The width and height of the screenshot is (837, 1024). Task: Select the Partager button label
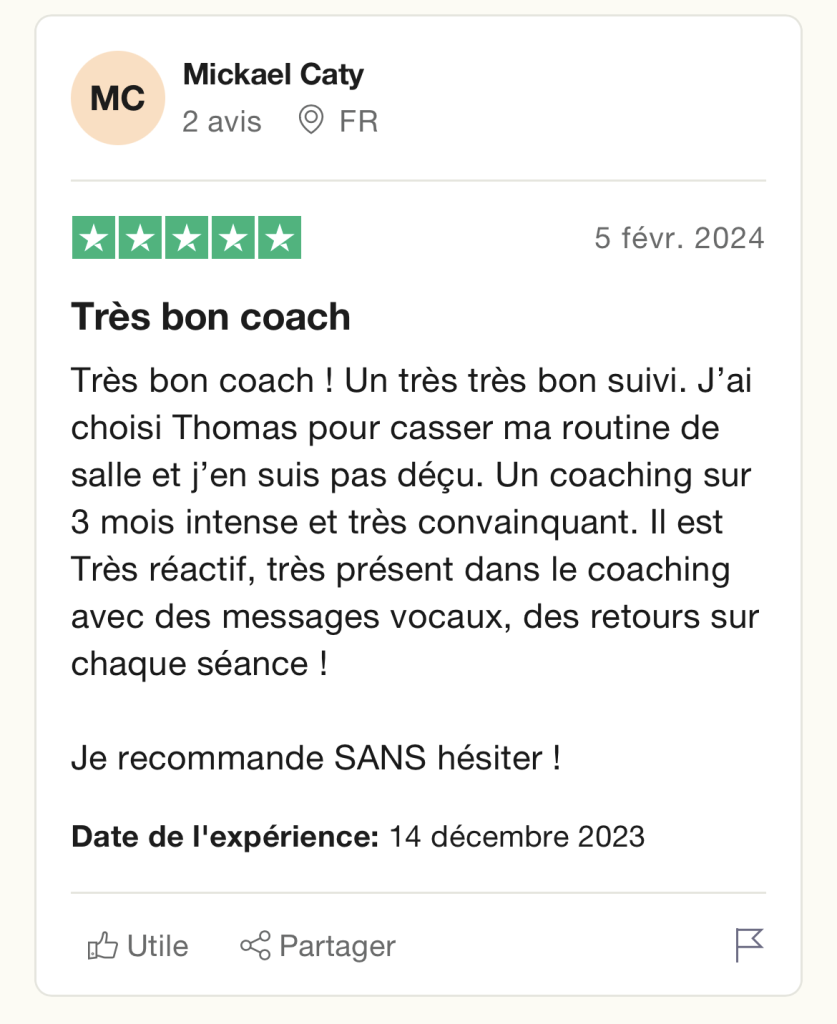[338, 946]
